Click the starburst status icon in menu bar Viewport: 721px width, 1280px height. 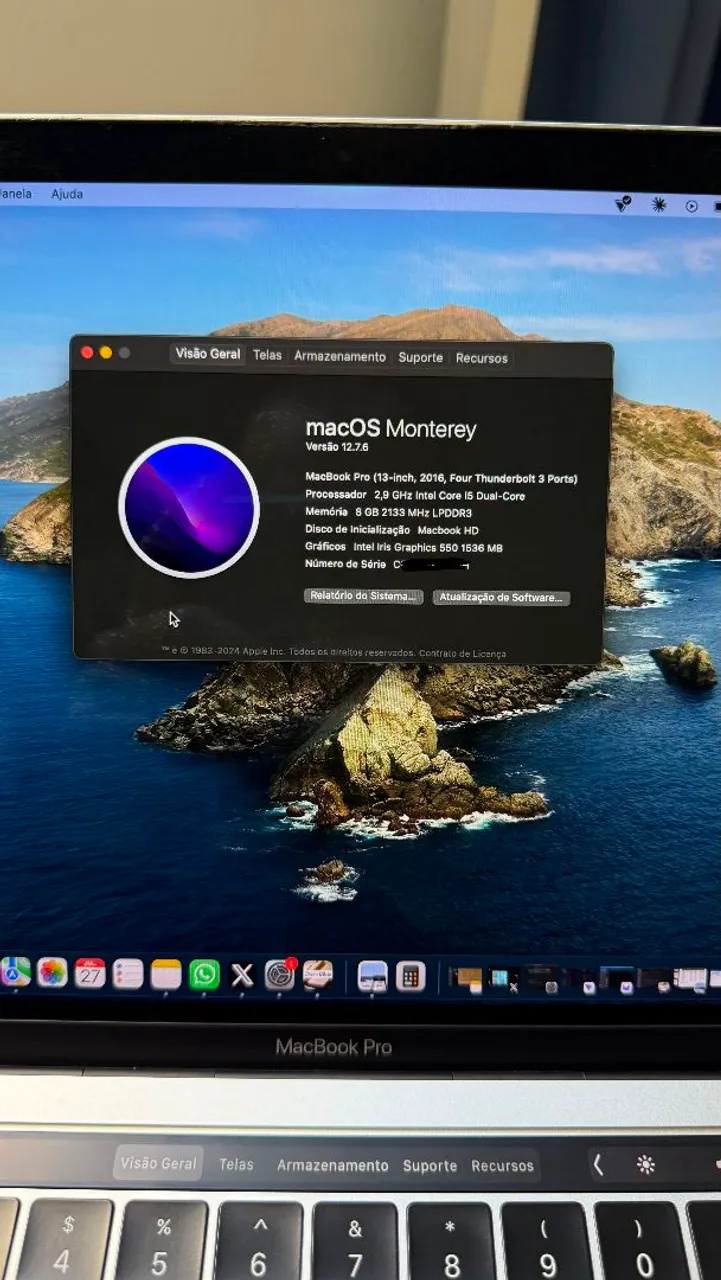pos(658,205)
